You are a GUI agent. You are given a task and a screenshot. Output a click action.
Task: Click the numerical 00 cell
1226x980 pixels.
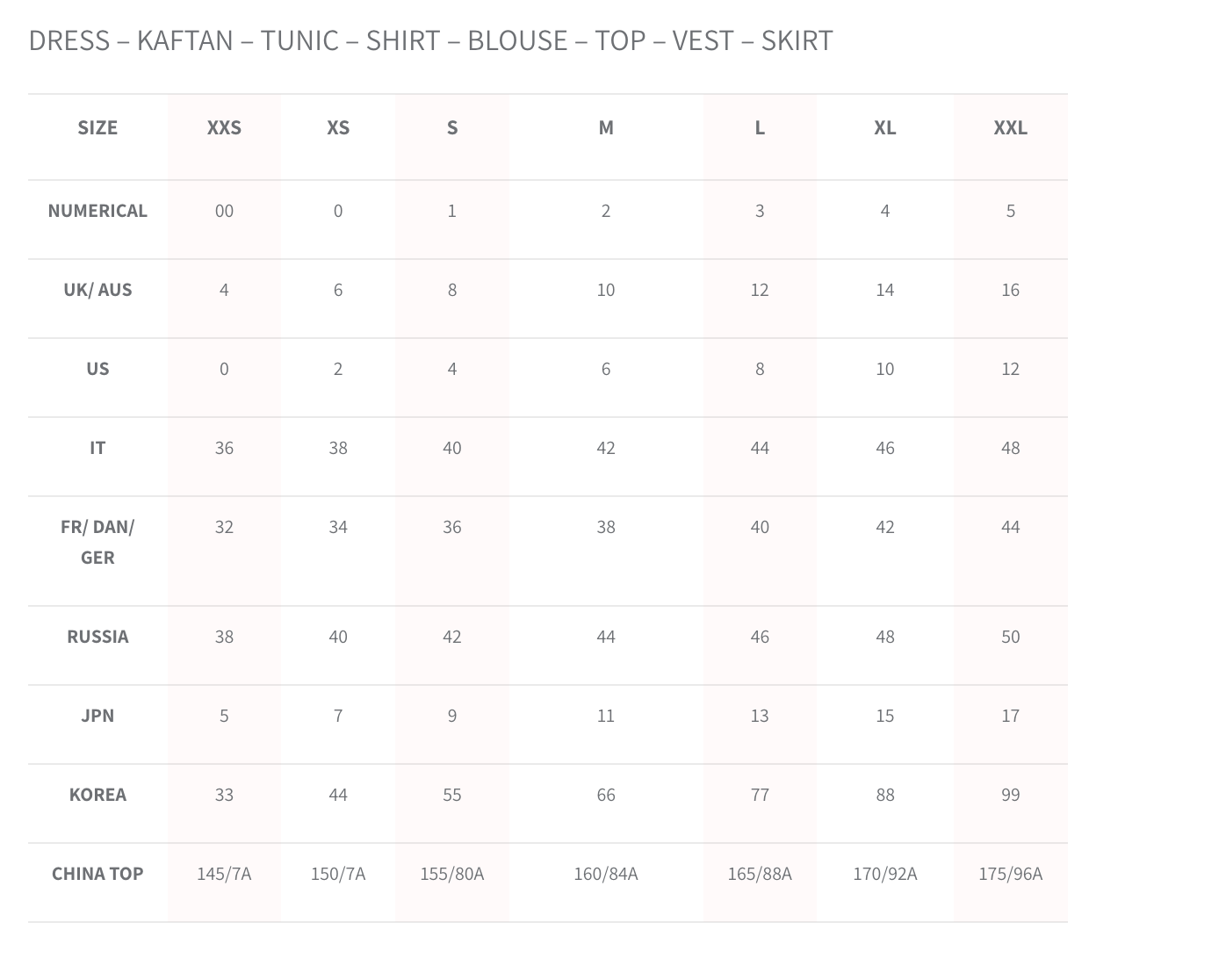tap(224, 211)
